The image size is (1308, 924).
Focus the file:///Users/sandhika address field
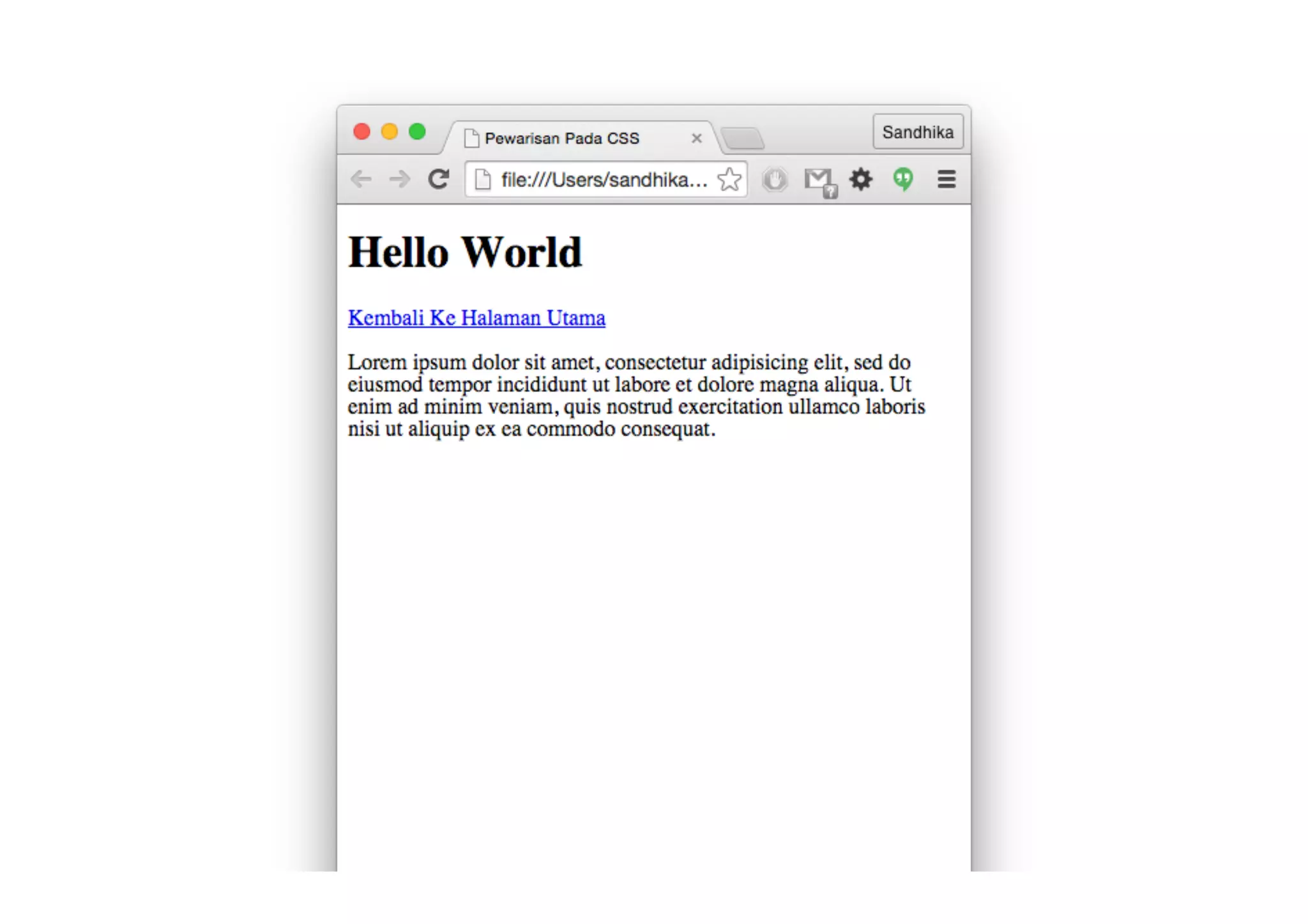point(604,180)
